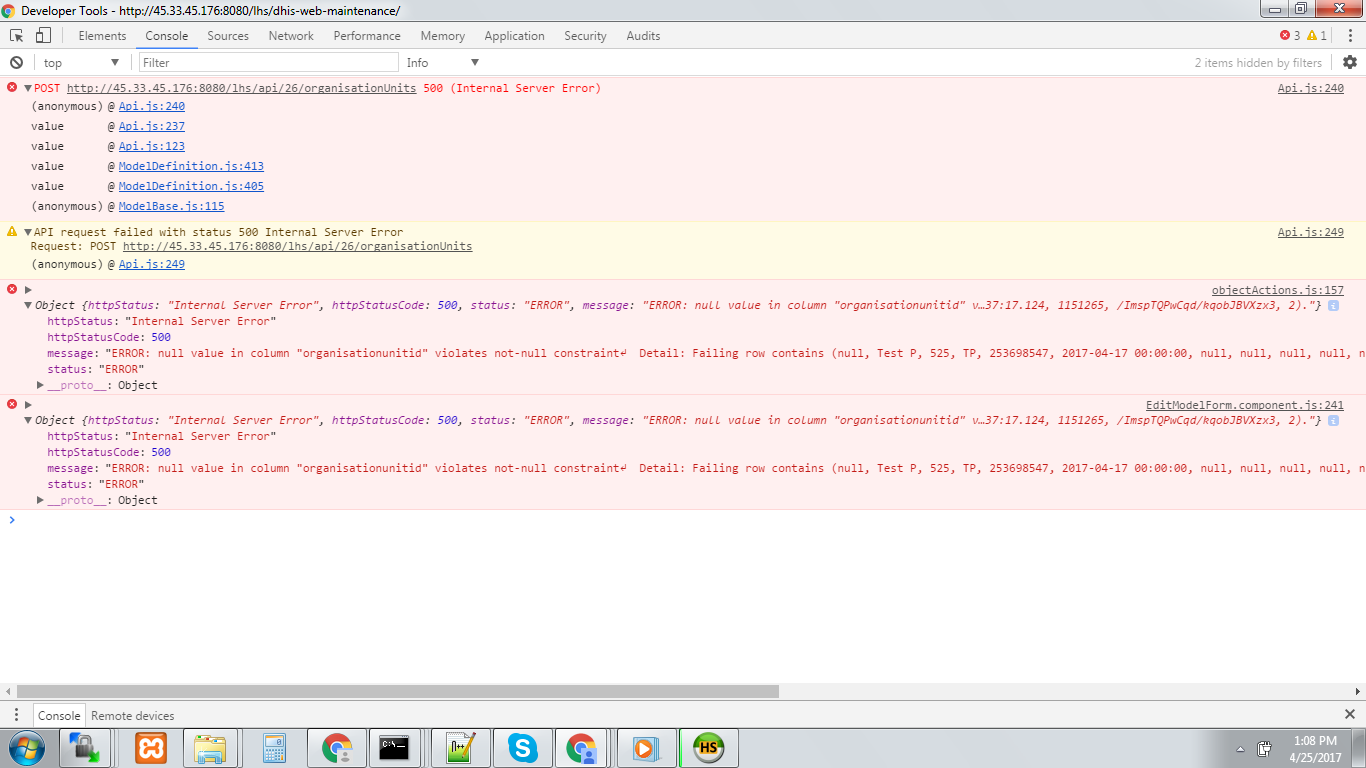Click the inspect element picker icon

[x=17, y=35]
